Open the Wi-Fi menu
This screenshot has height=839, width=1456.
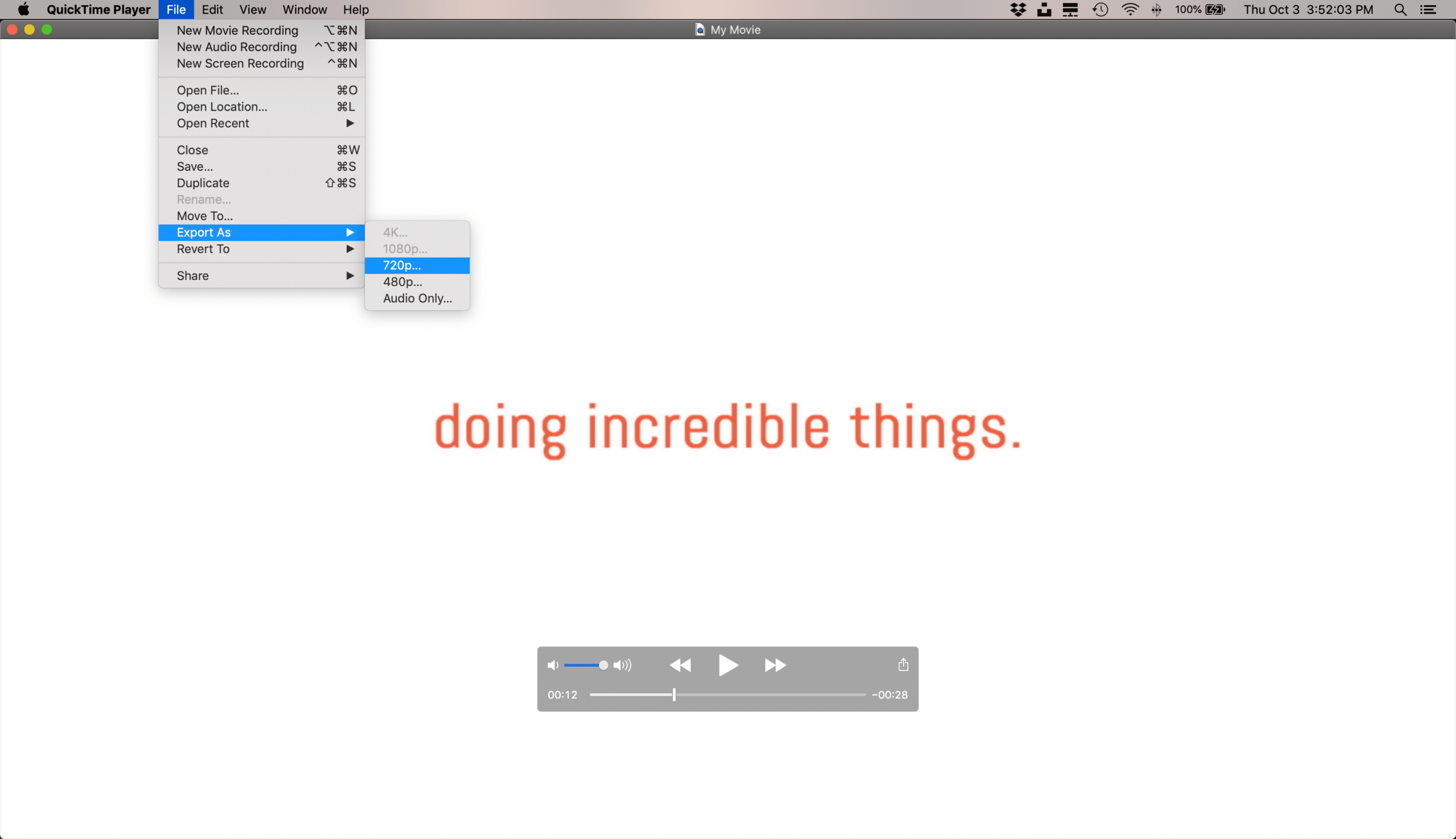(1130, 9)
